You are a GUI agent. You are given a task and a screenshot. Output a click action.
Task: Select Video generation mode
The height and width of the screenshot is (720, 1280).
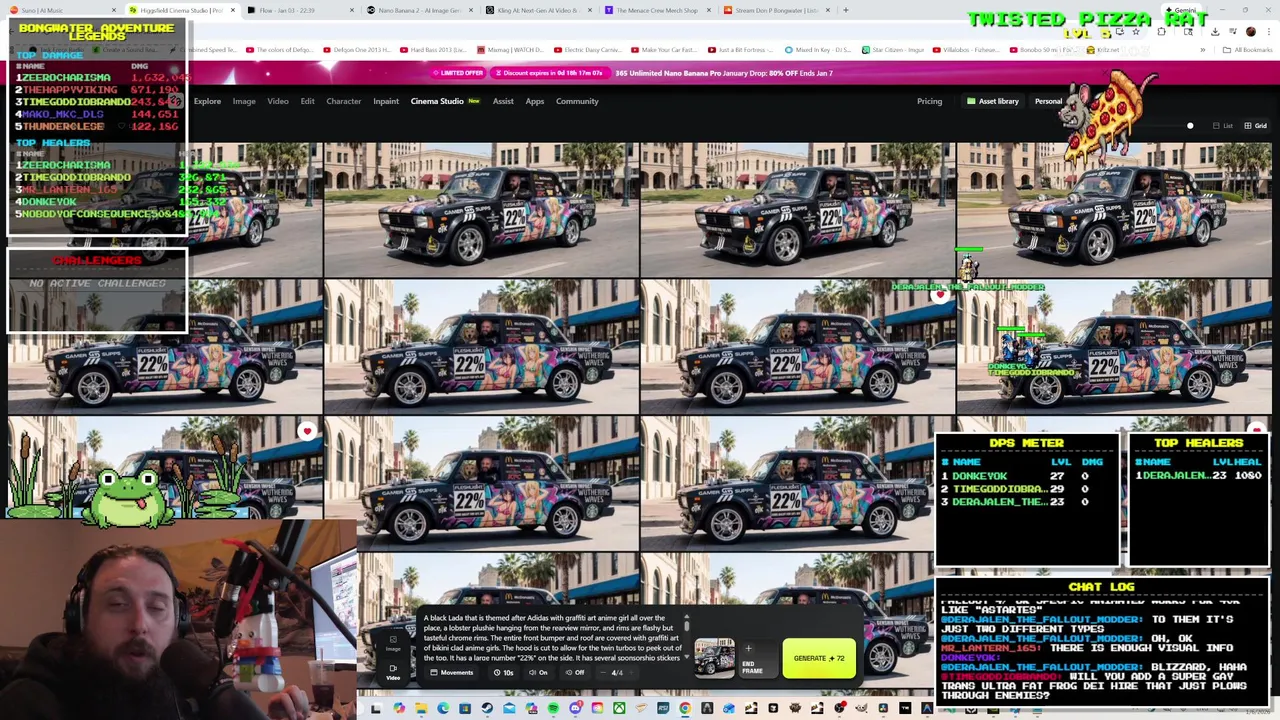coord(393,672)
